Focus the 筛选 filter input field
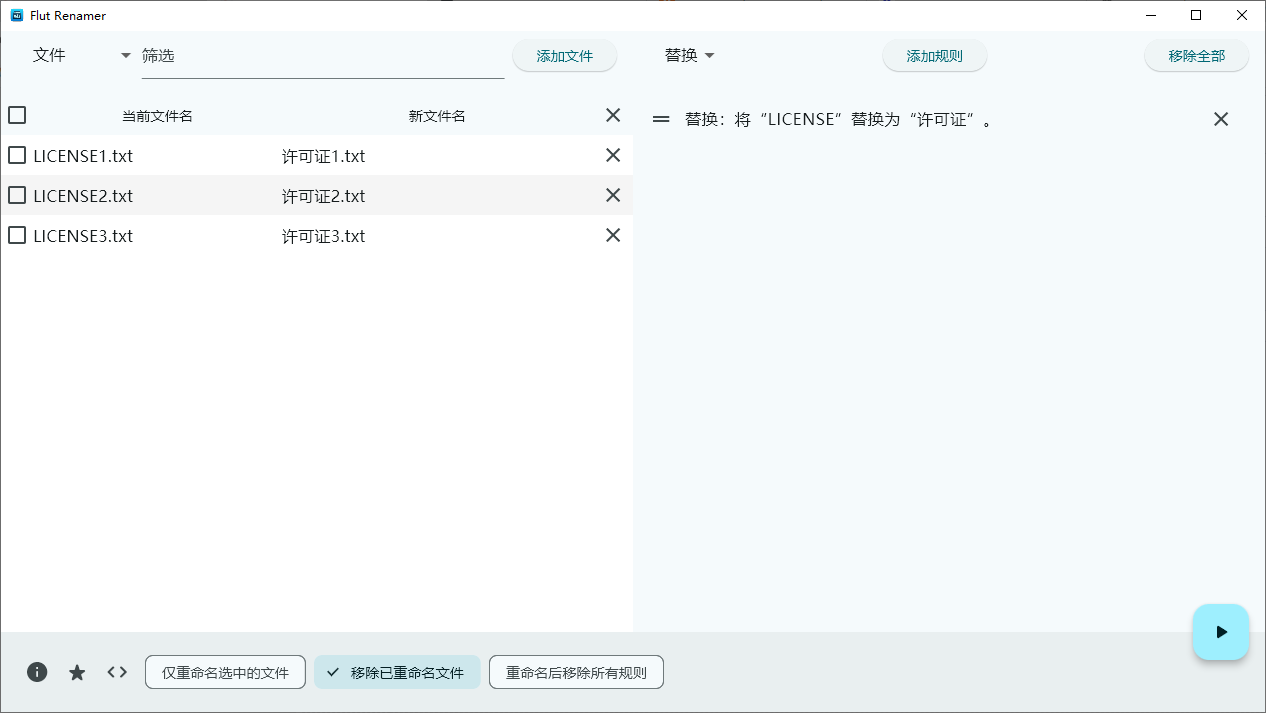 click(323, 57)
